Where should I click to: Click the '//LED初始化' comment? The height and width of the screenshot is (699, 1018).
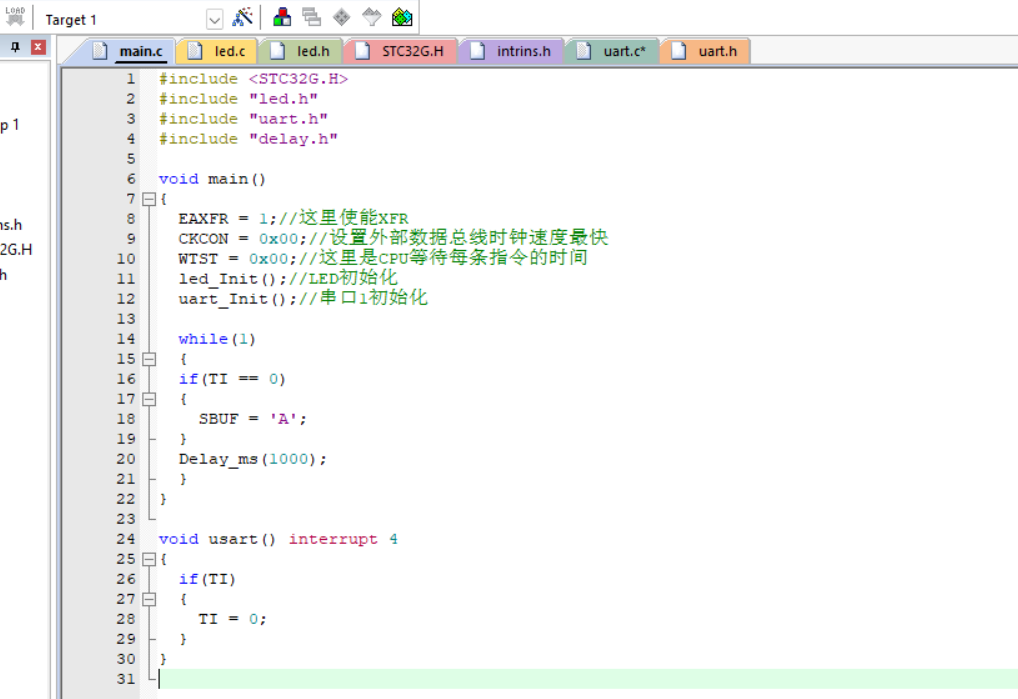coord(343,278)
